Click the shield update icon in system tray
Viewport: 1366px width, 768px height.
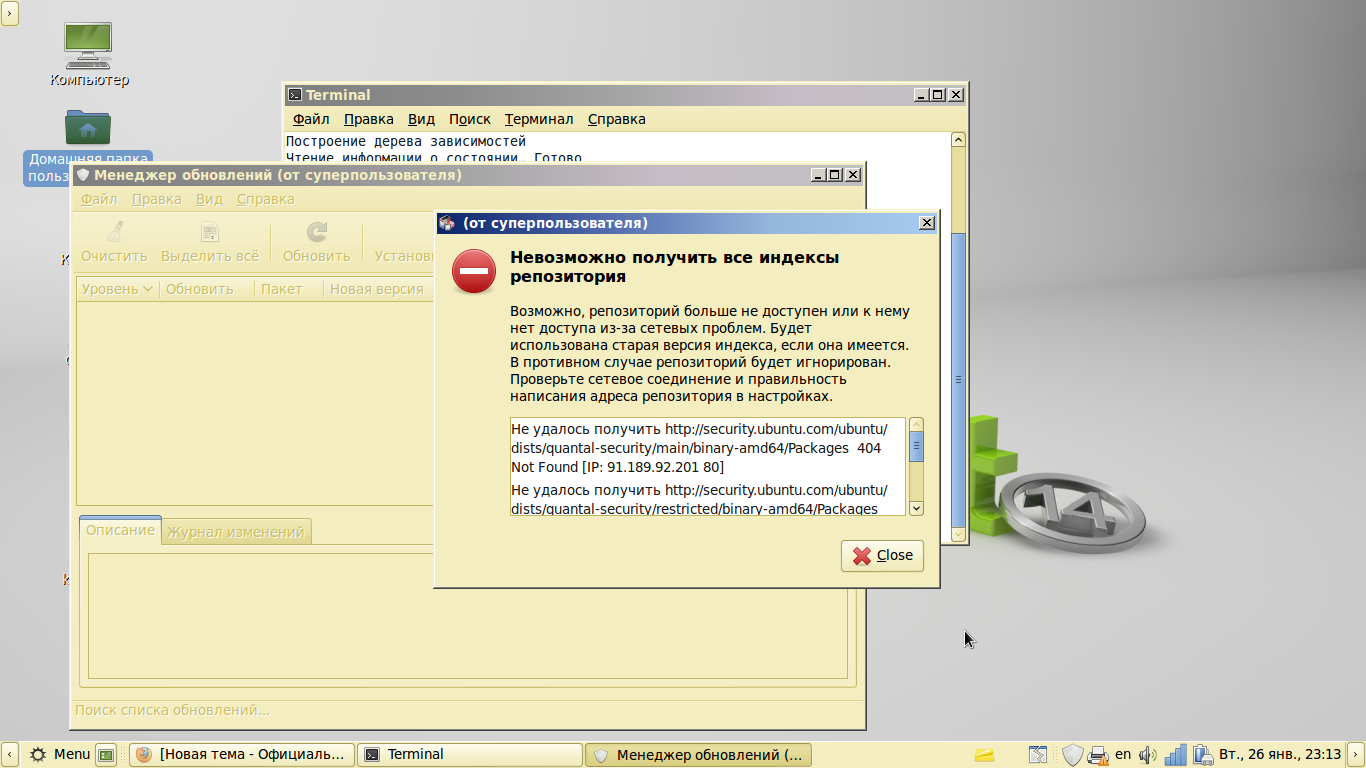click(x=1072, y=754)
